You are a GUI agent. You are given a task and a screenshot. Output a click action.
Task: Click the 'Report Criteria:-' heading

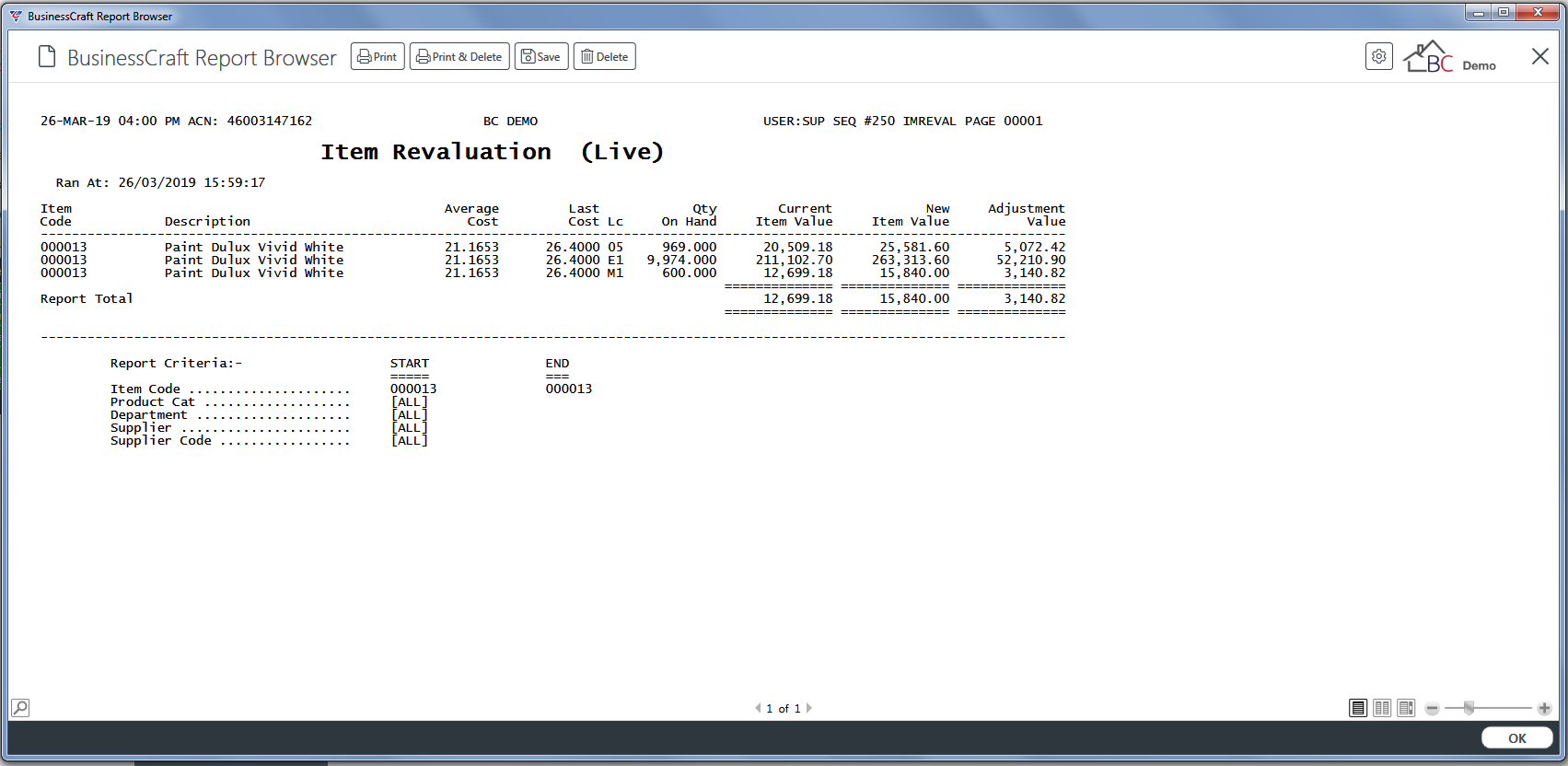176,363
